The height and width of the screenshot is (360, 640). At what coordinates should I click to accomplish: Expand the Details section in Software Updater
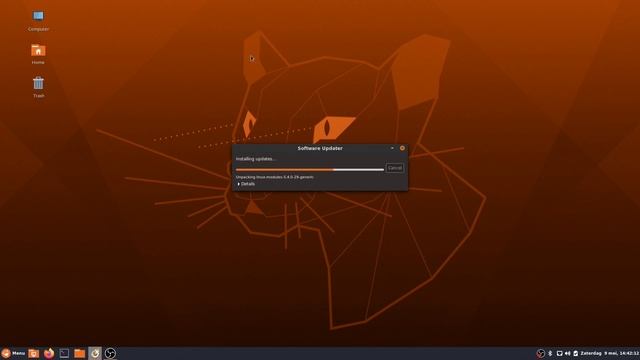click(x=246, y=184)
